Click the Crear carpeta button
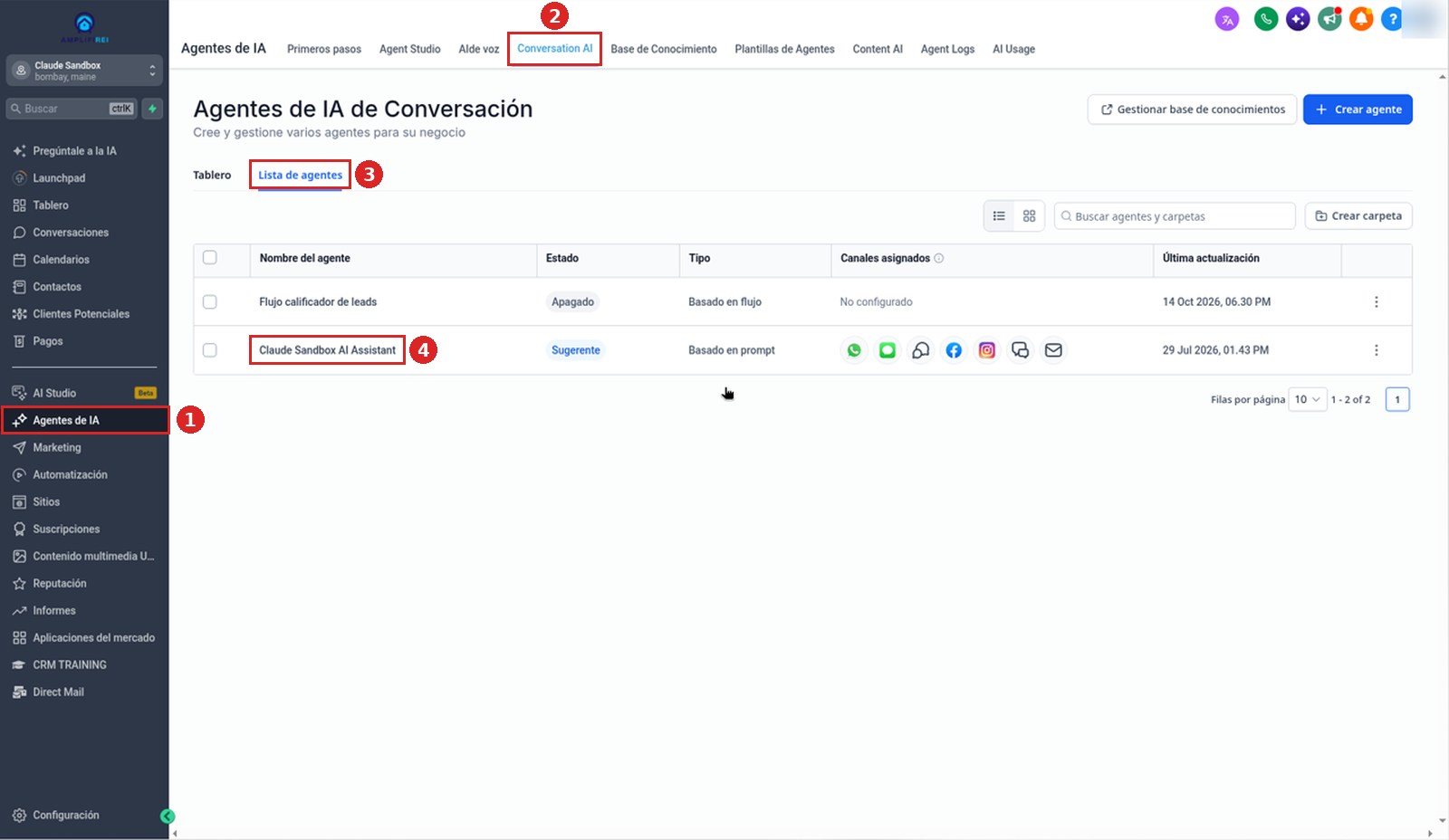 (1358, 216)
